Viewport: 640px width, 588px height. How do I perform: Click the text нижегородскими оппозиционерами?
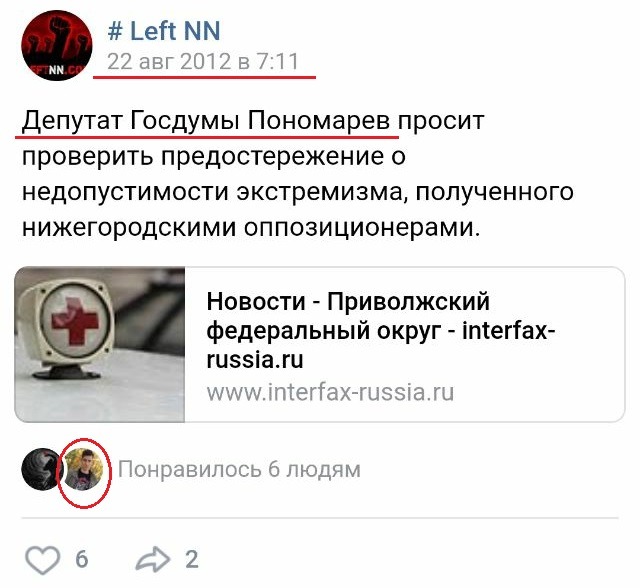point(251,227)
